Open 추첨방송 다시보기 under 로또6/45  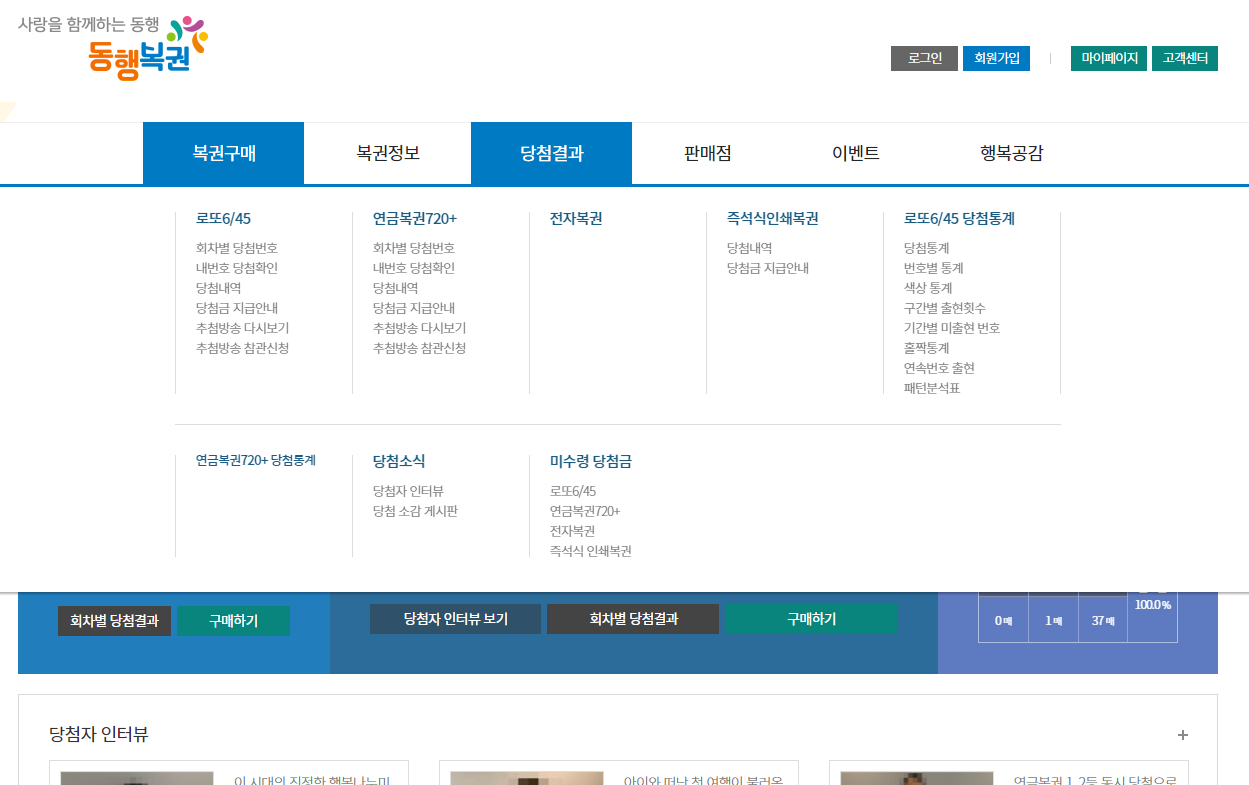click(243, 328)
